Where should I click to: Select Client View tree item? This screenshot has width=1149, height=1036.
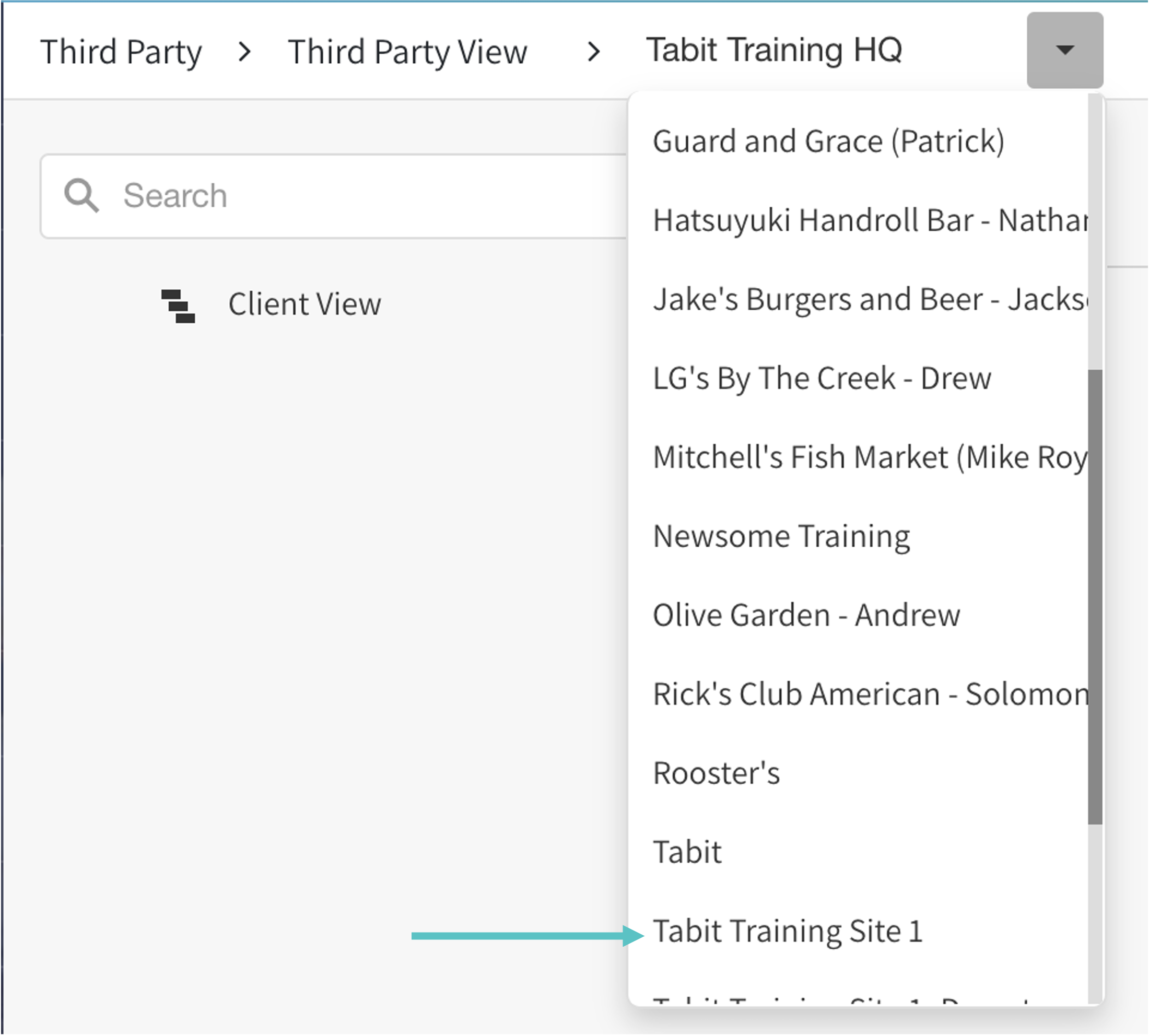coord(304,304)
